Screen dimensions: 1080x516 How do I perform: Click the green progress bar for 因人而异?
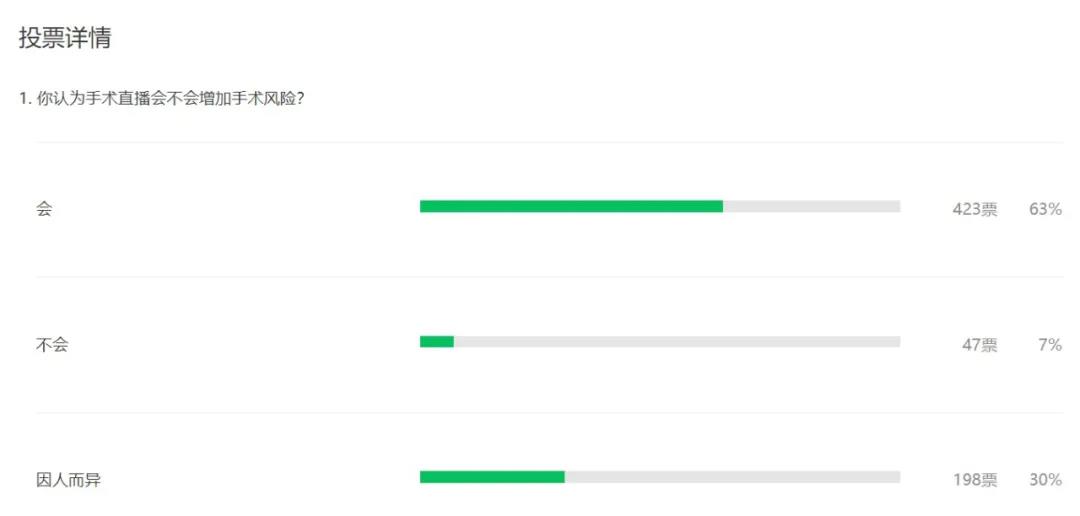pos(492,477)
